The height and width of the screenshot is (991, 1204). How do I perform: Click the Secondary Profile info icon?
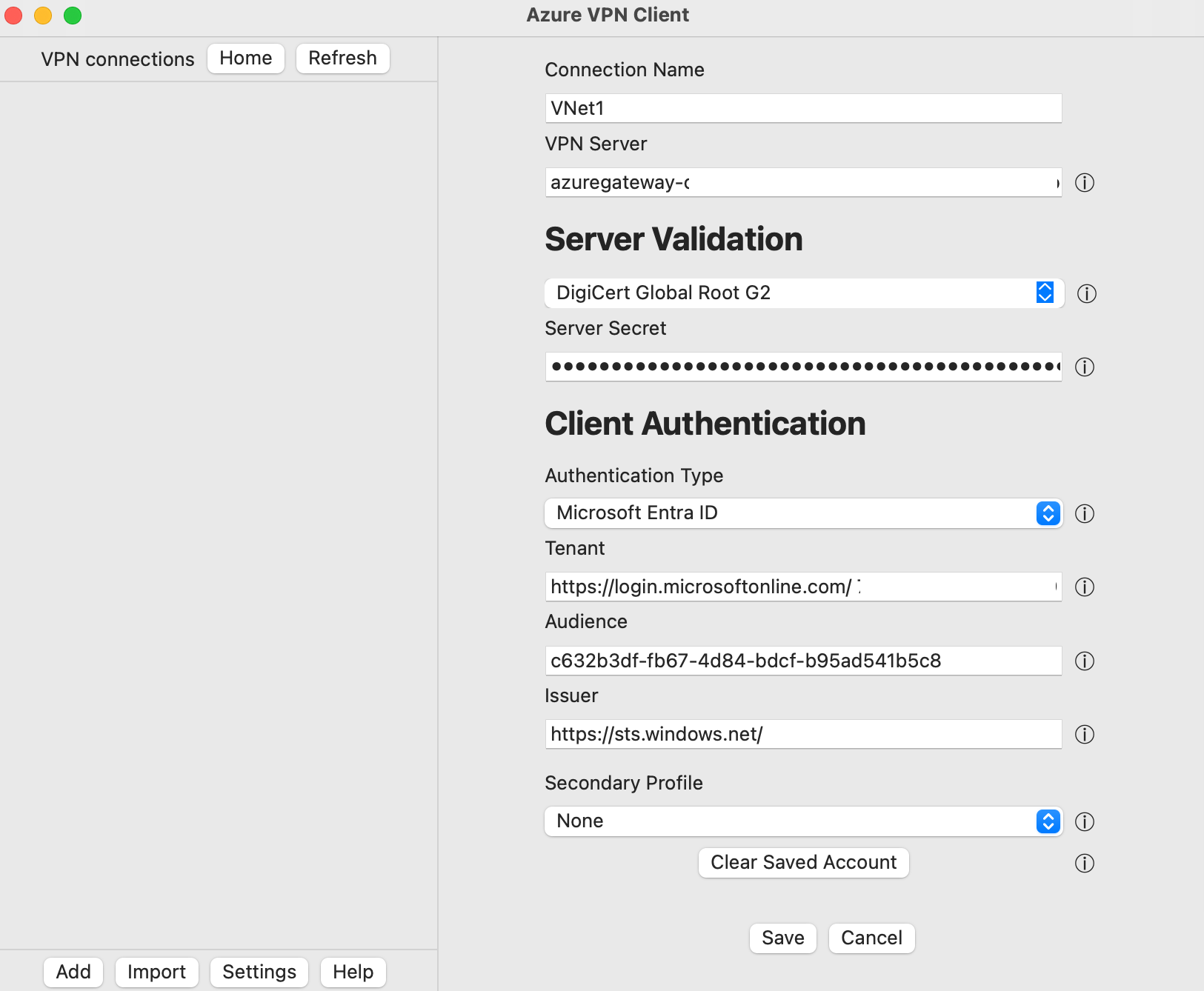click(x=1085, y=821)
